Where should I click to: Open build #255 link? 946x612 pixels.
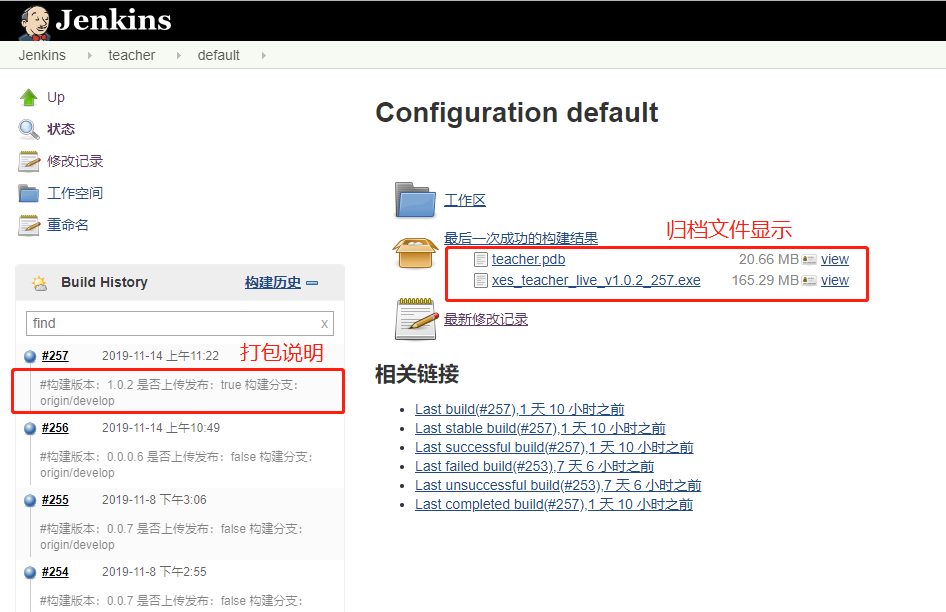pyautogui.click(x=55, y=500)
